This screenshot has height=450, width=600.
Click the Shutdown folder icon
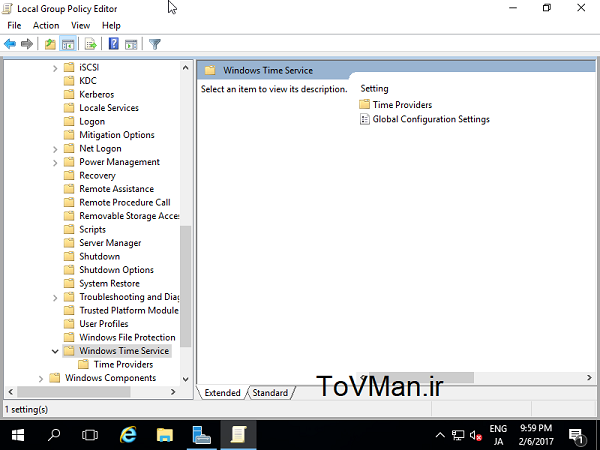69,256
